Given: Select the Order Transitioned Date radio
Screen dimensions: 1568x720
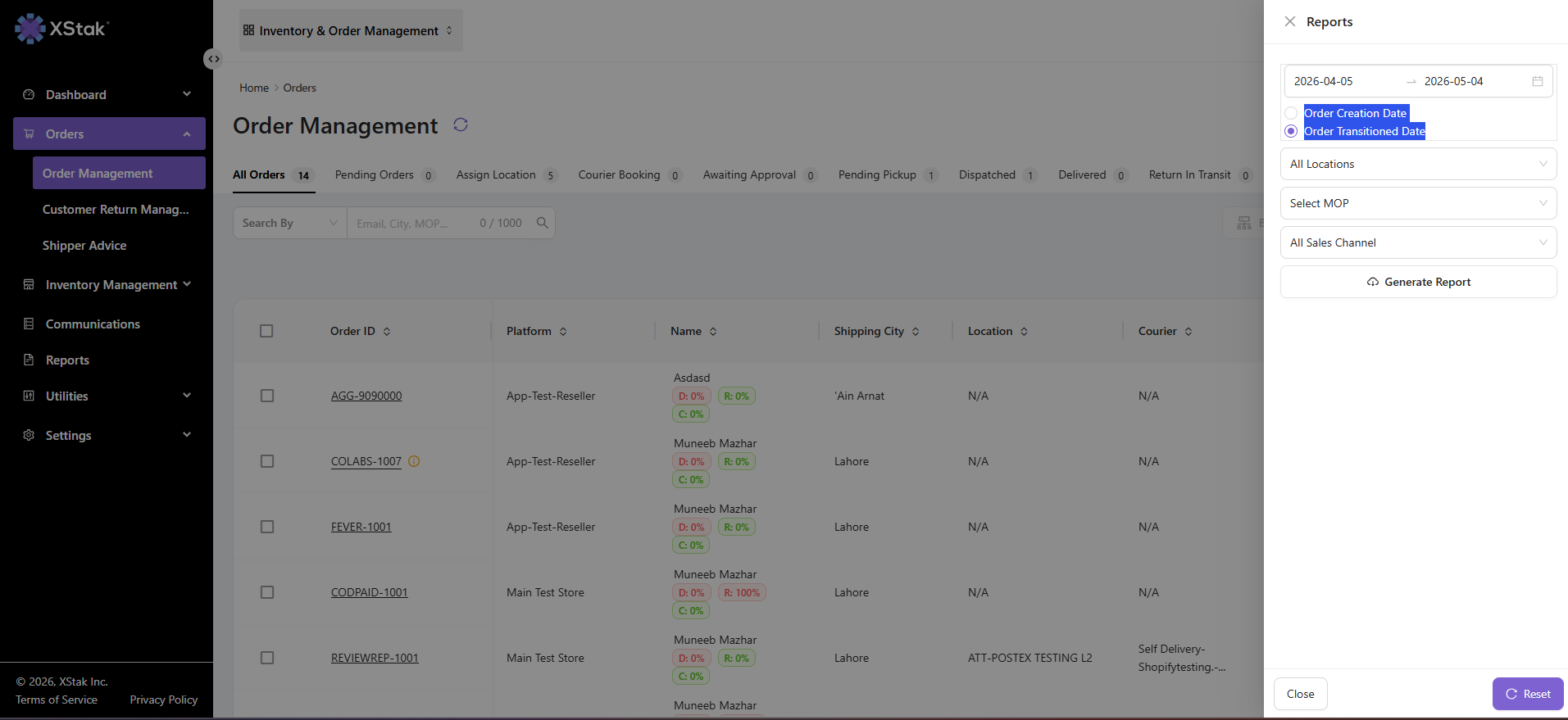Looking at the screenshot, I should [1291, 131].
